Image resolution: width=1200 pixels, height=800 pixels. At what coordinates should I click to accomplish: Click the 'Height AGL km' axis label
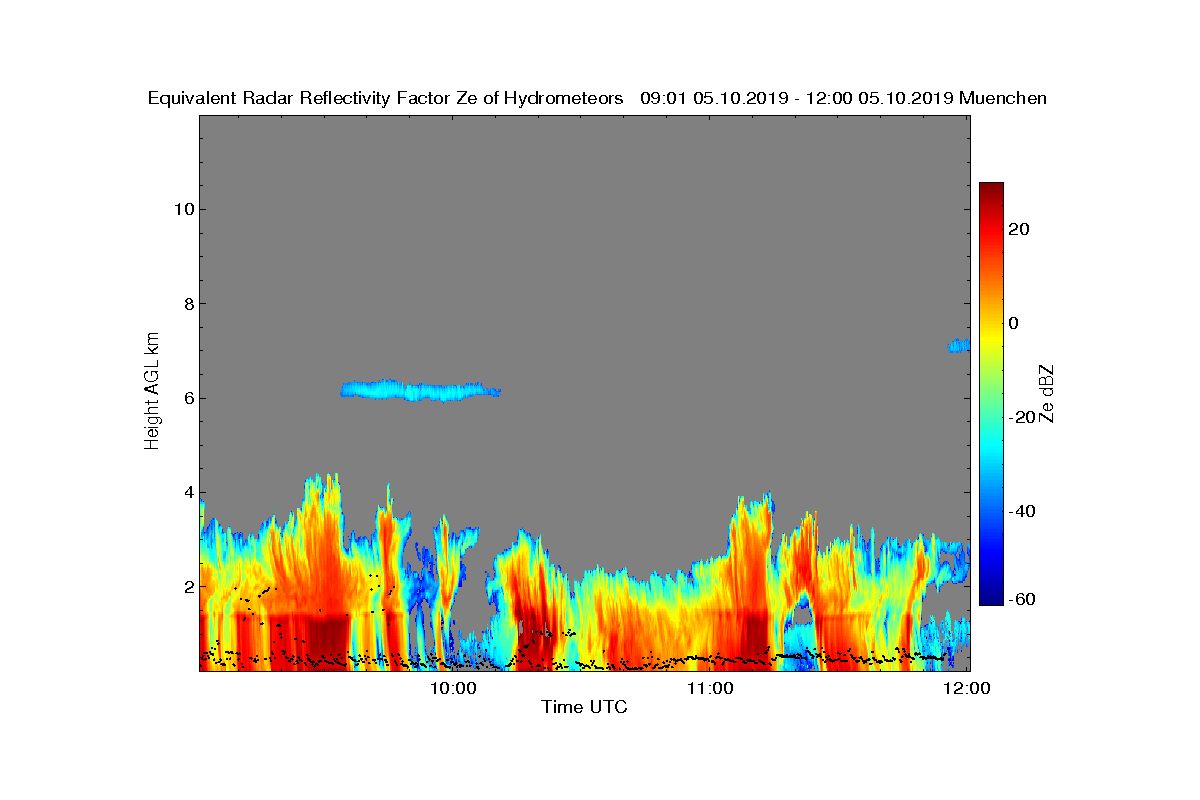[x=153, y=393]
